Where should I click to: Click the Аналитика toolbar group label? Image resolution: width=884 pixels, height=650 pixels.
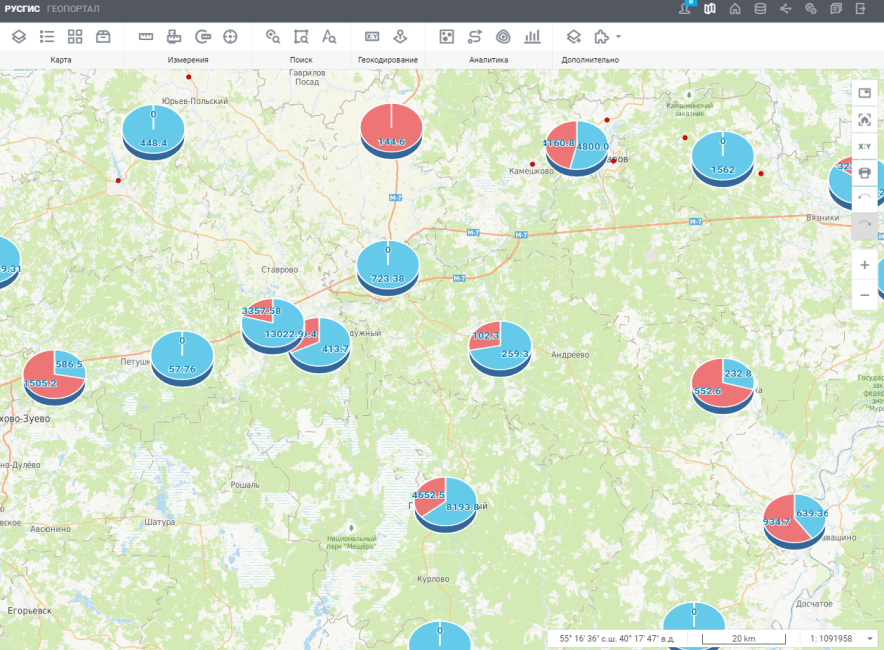(488, 59)
